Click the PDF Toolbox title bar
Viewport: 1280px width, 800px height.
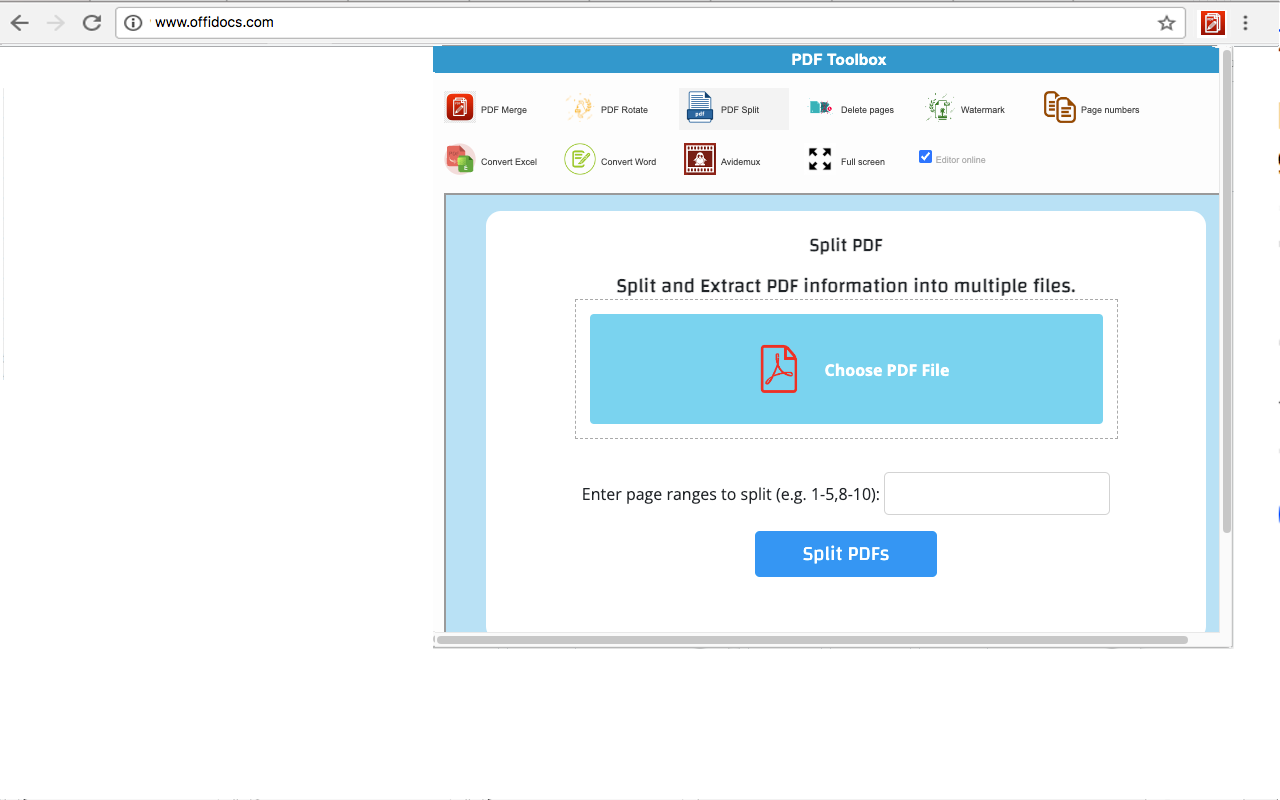click(x=839, y=59)
